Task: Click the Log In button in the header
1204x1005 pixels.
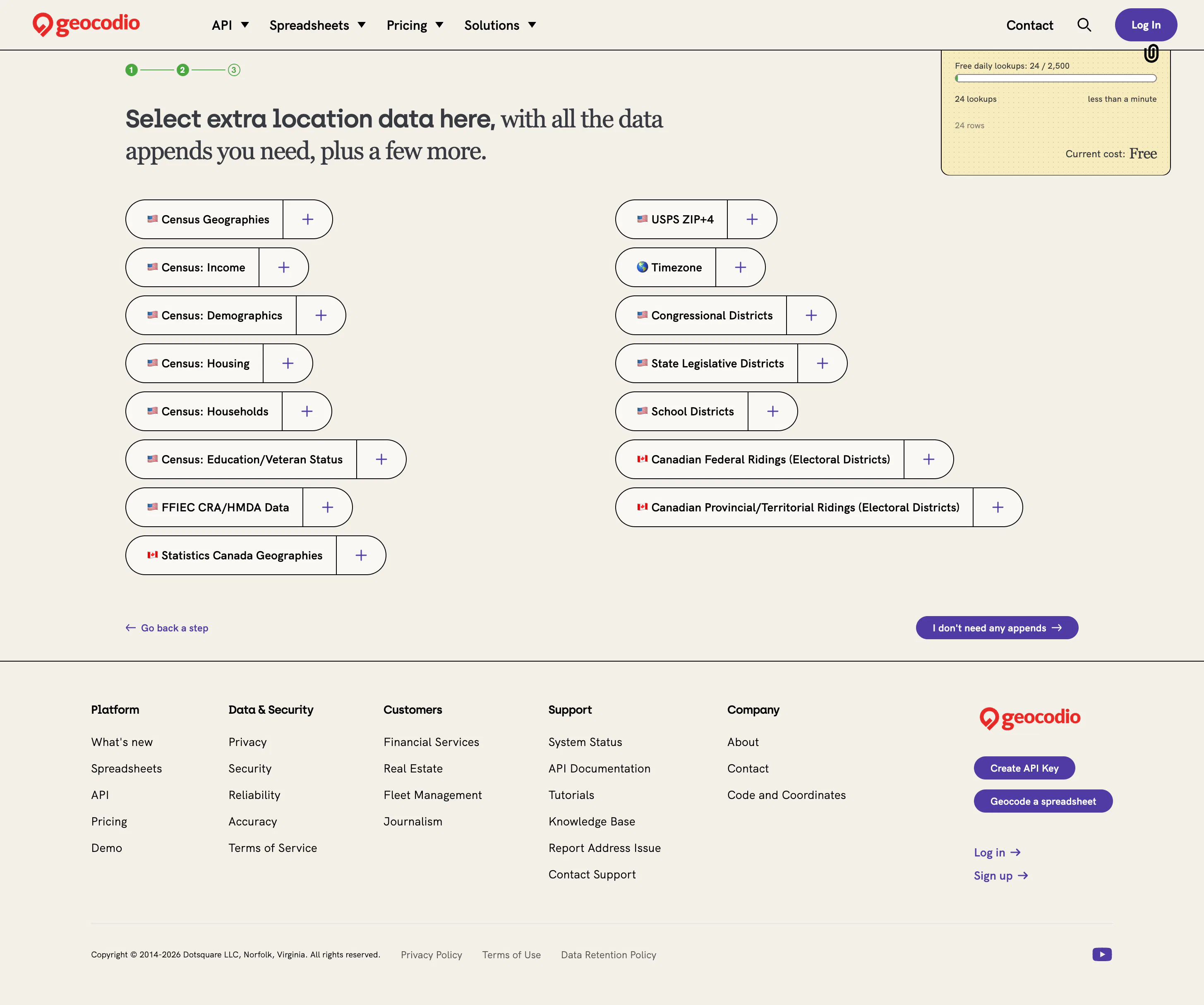Action: click(1146, 25)
